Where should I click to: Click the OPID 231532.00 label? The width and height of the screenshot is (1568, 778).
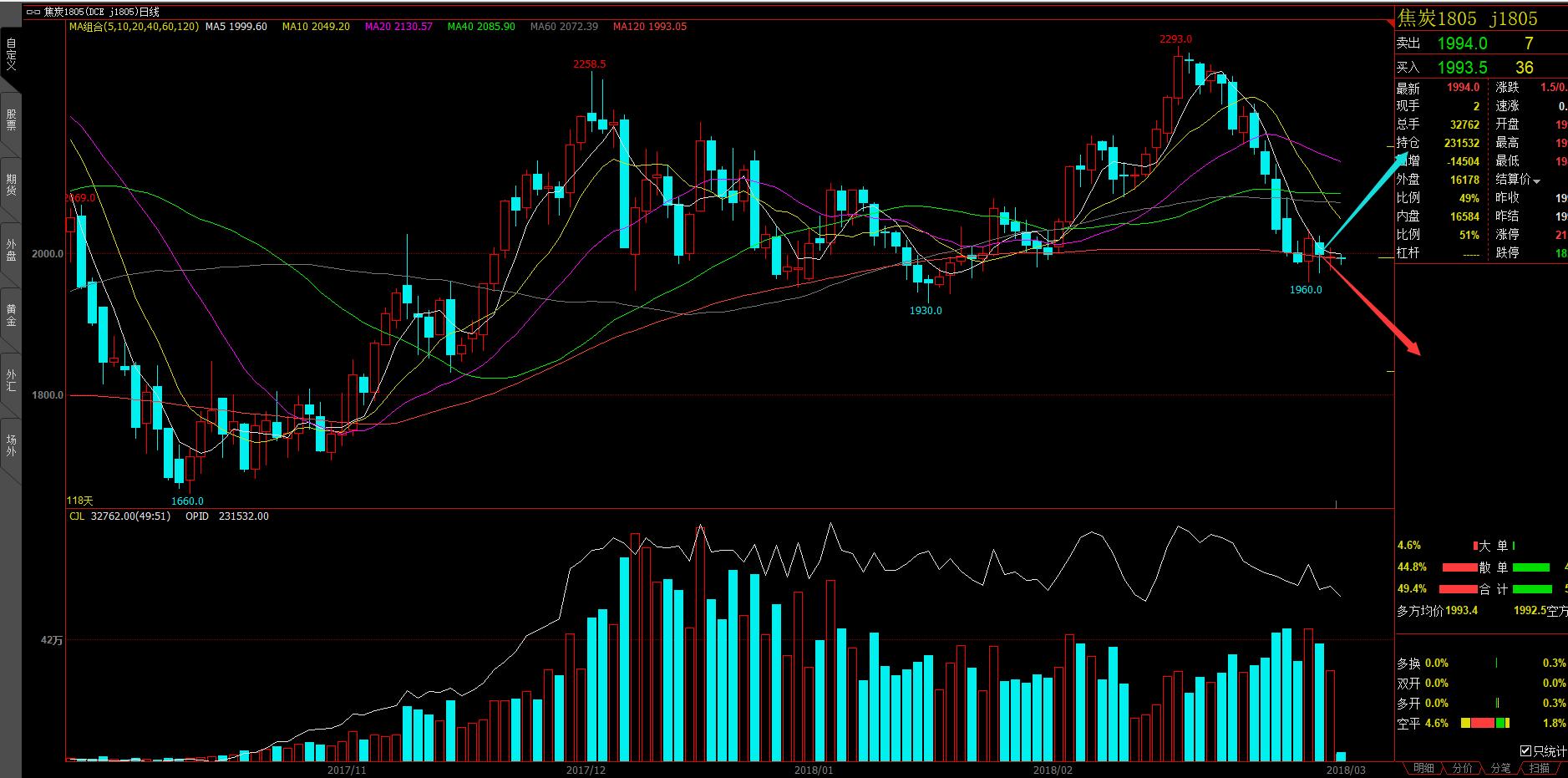[x=227, y=516]
